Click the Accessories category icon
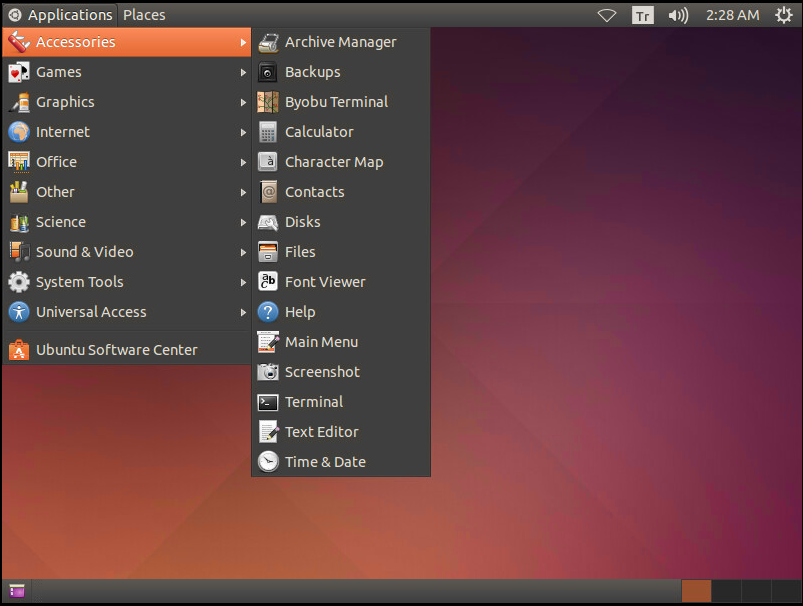The height and width of the screenshot is (606, 803). click(x=19, y=42)
